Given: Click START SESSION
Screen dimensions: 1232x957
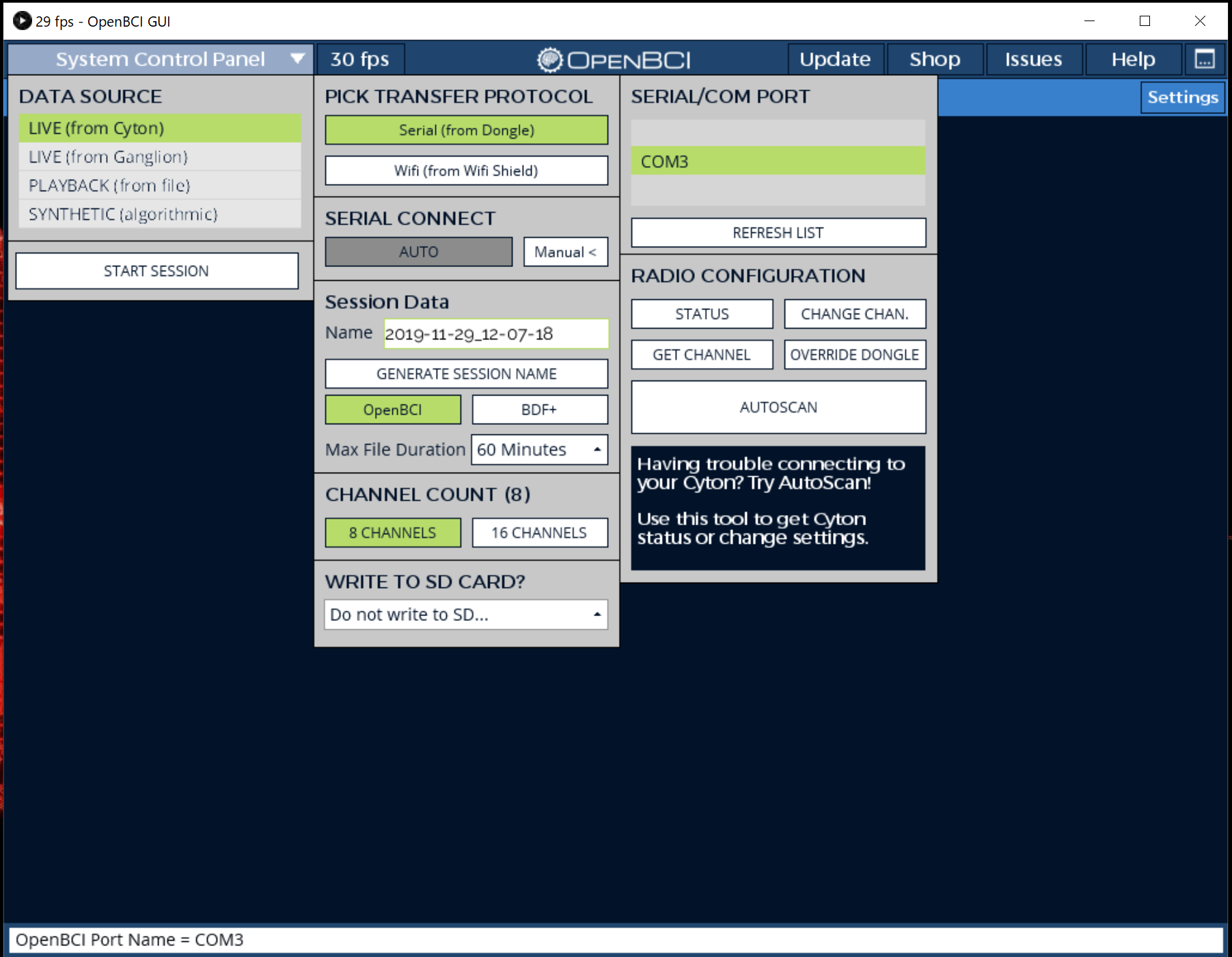Looking at the screenshot, I should [156, 271].
